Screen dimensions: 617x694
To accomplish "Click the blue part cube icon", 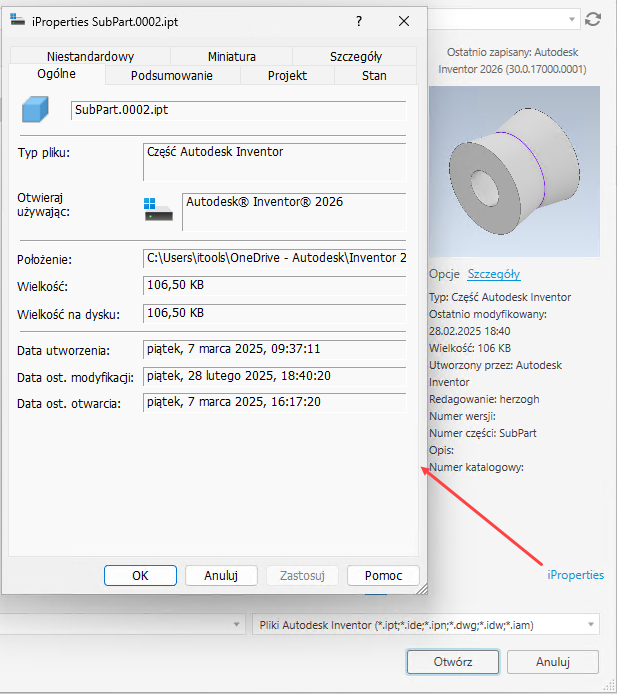I will (35, 110).
